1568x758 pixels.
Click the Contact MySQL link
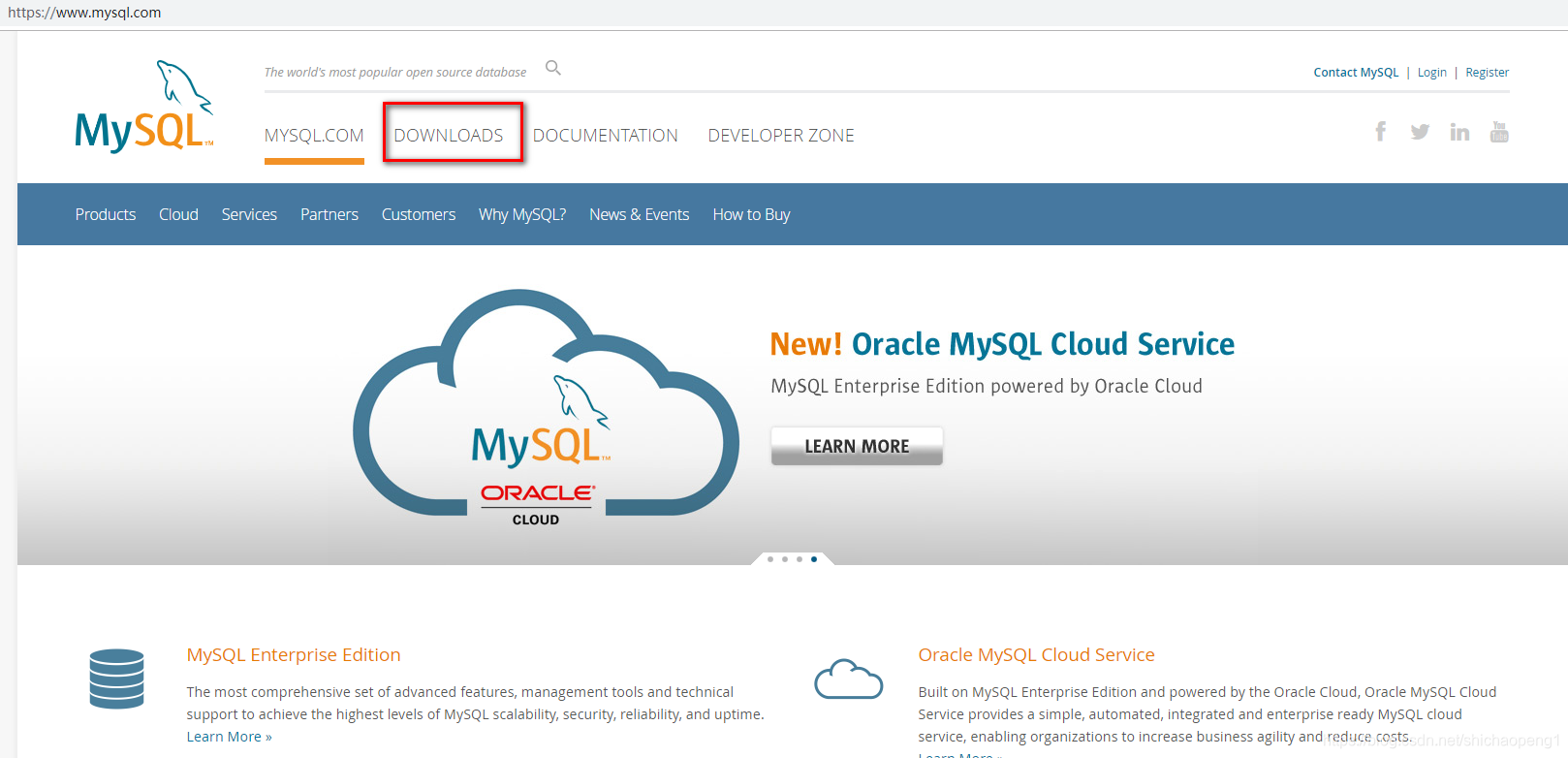pyautogui.click(x=1356, y=73)
